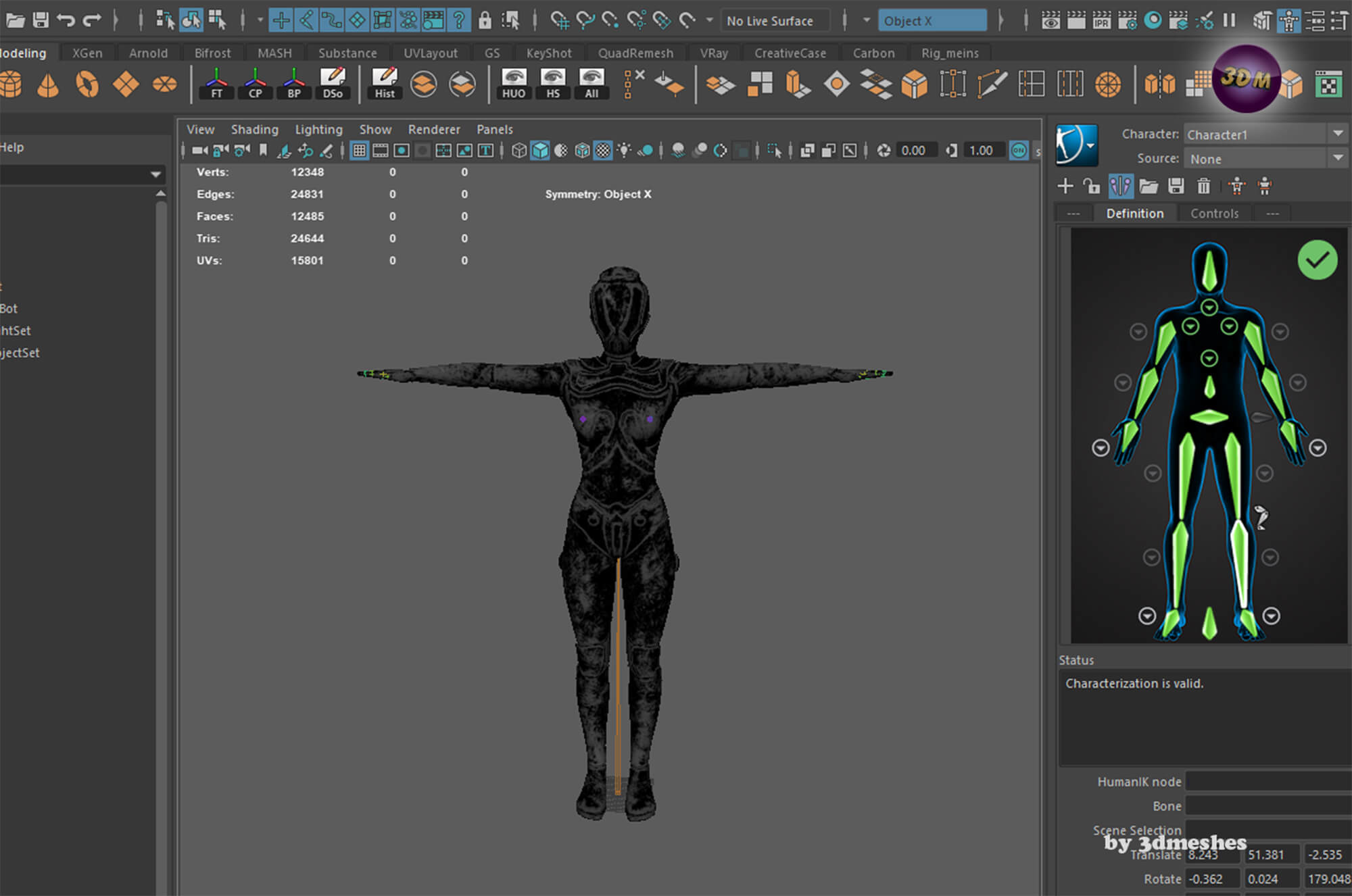The width and height of the screenshot is (1352, 896).
Task: Open the Shading menu in viewport panel
Action: coord(254,129)
